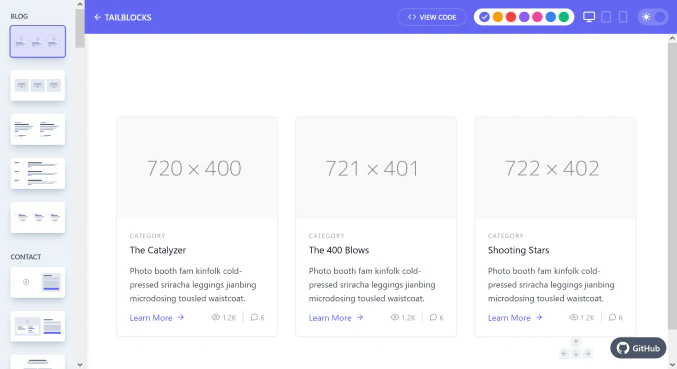
Task: Click the BLOG section heading in sidebar
Action: tap(19, 16)
